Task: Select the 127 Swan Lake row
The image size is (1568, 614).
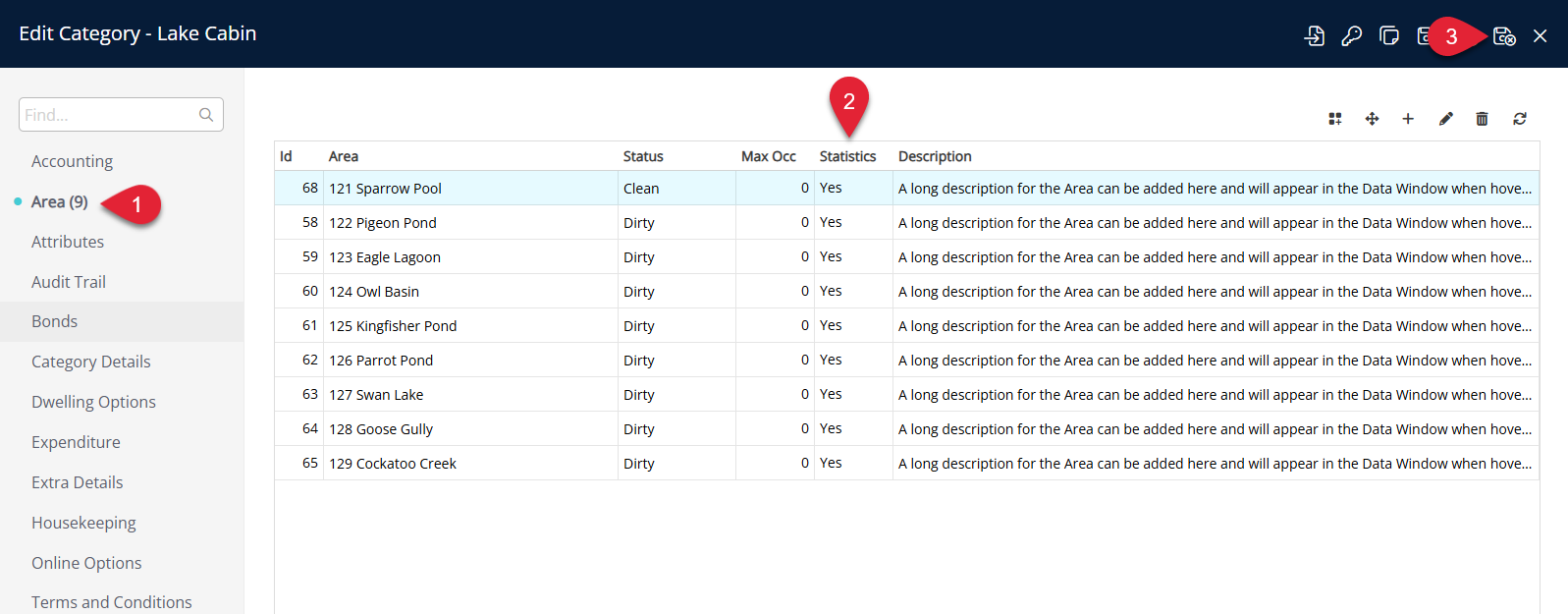Action: [x=906, y=394]
